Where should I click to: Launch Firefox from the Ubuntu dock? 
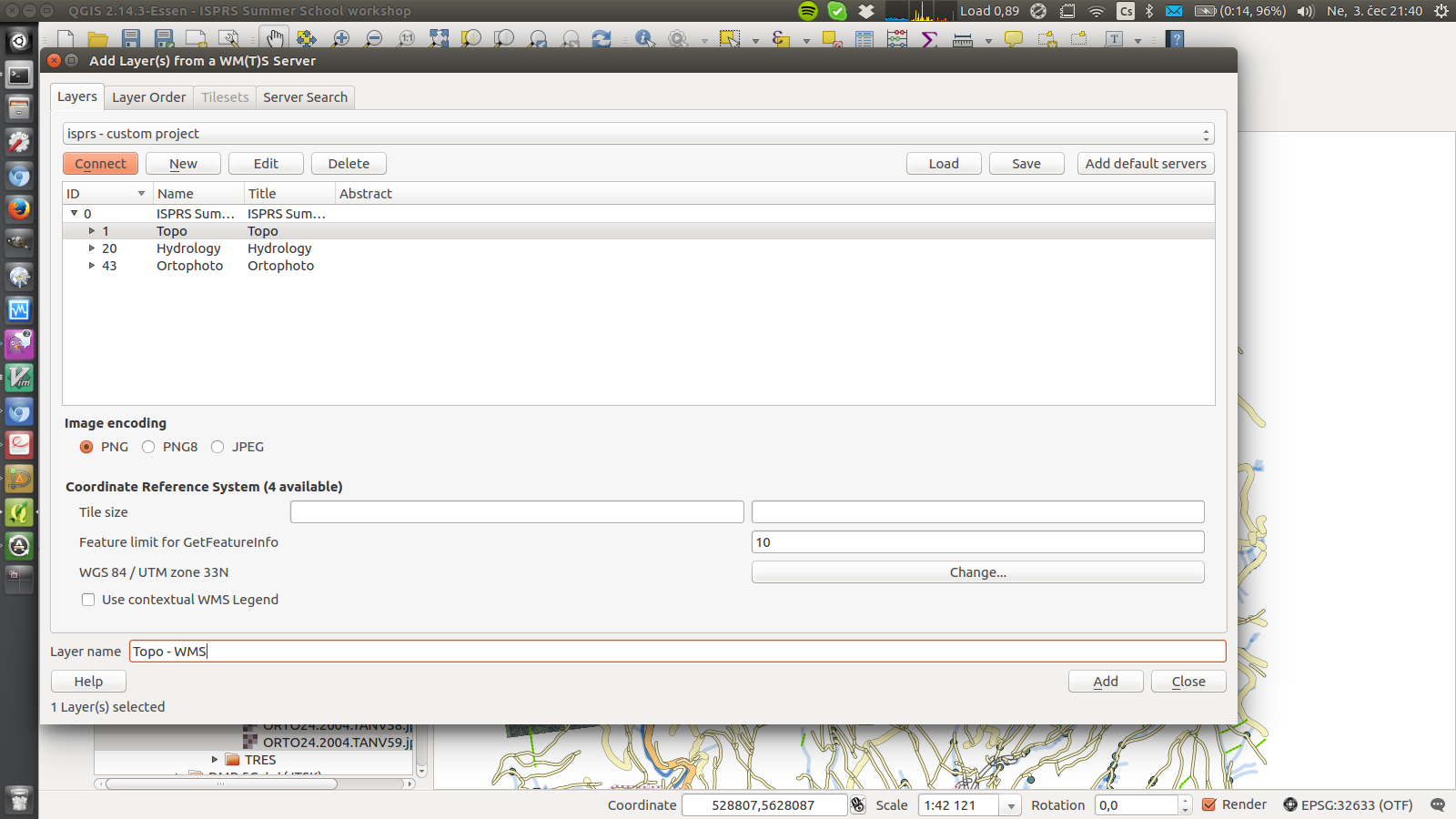tap(19, 209)
